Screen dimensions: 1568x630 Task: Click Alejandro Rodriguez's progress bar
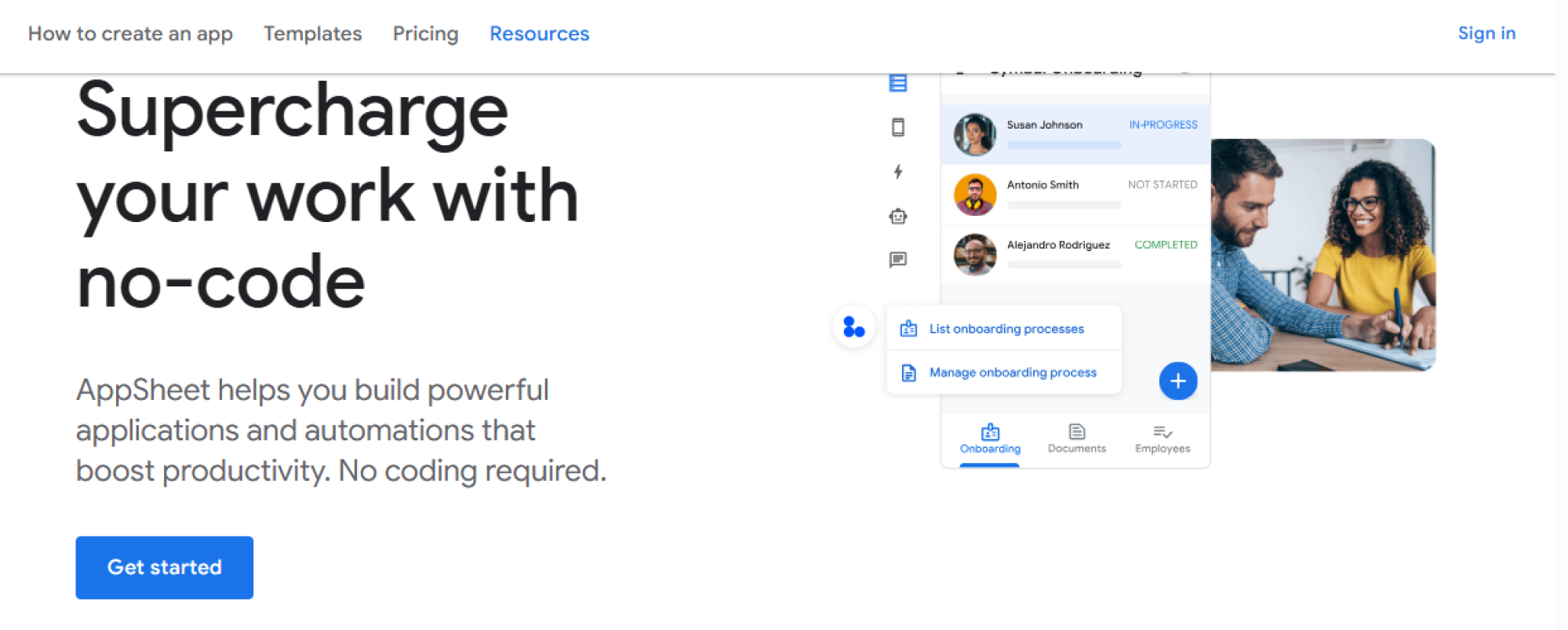pyautogui.click(x=1064, y=265)
